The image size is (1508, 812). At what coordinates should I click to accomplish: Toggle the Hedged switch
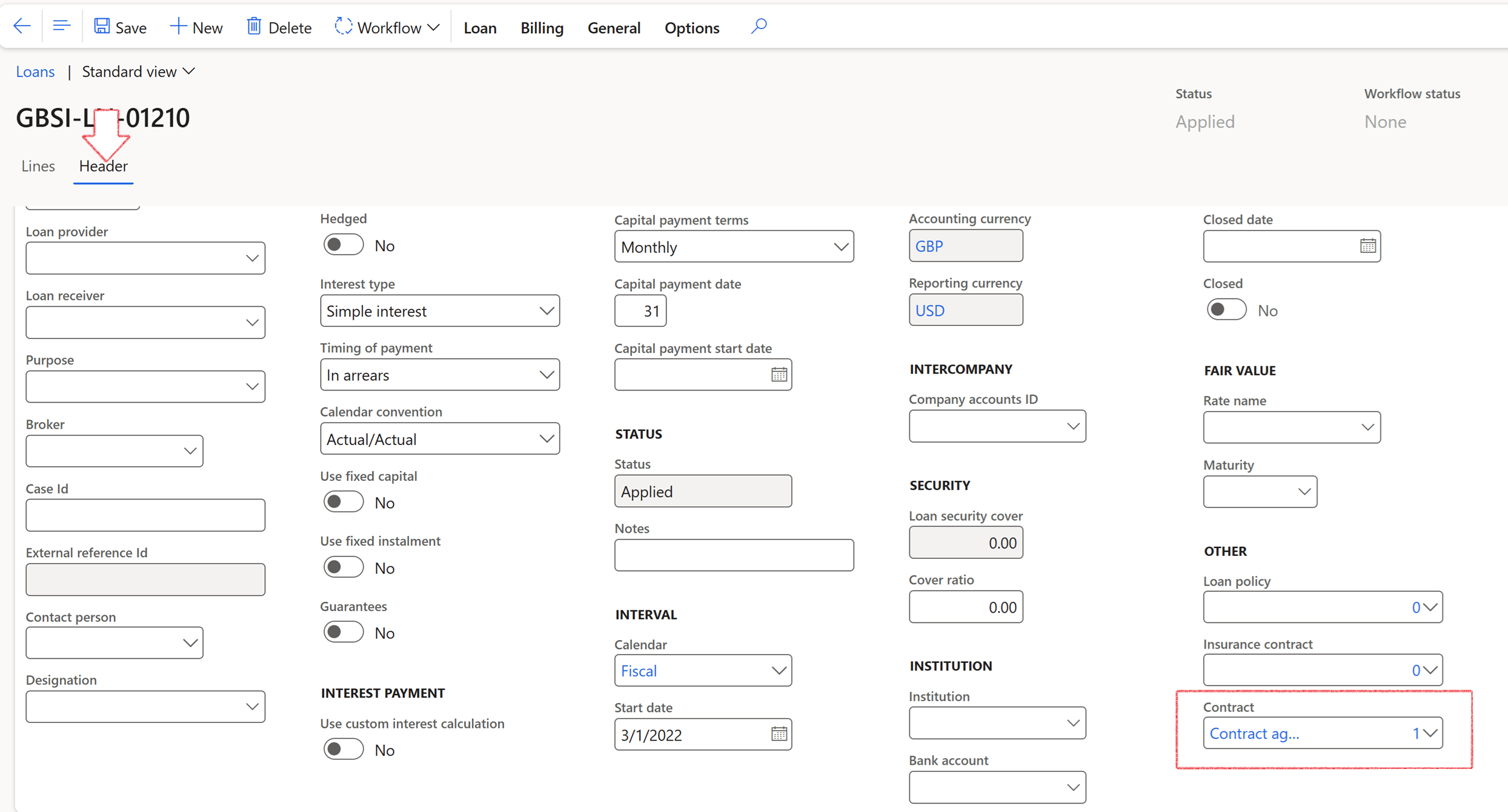point(343,245)
